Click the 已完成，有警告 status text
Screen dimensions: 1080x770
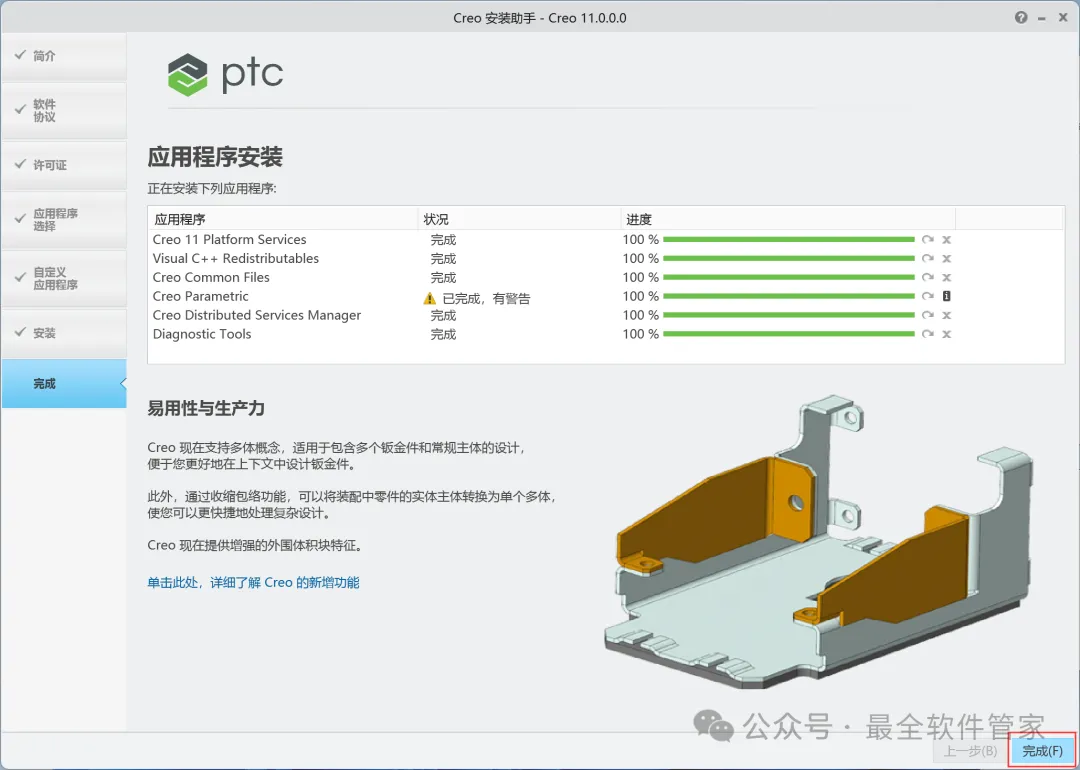486,299
